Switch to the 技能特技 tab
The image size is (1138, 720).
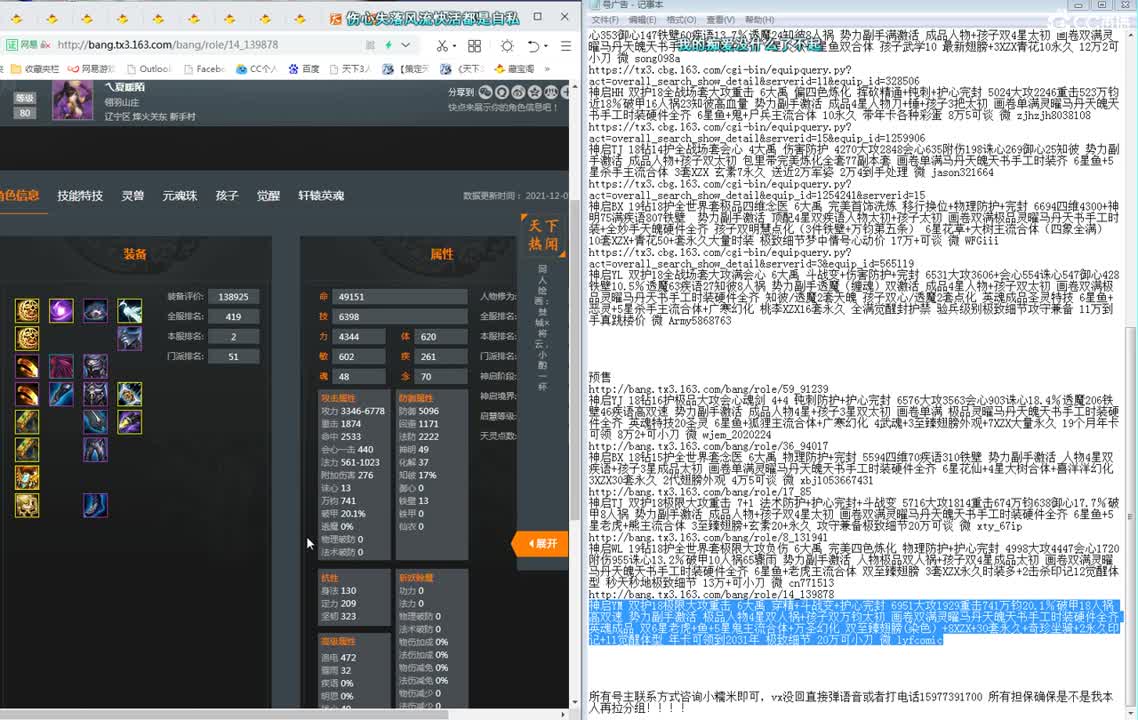click(x=80, y=196)
